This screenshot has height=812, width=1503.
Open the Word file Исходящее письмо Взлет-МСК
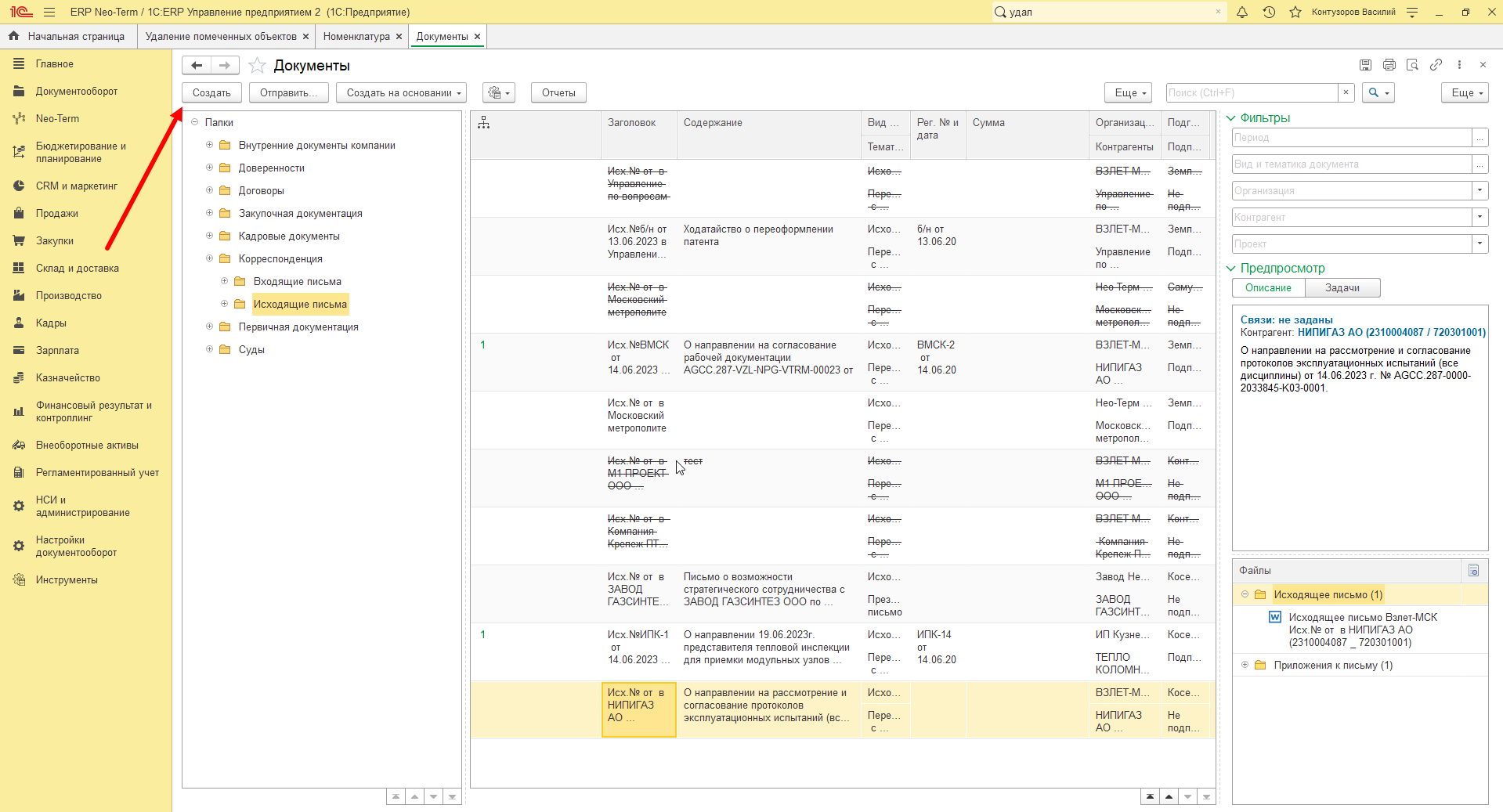(x=1363, y=630)
